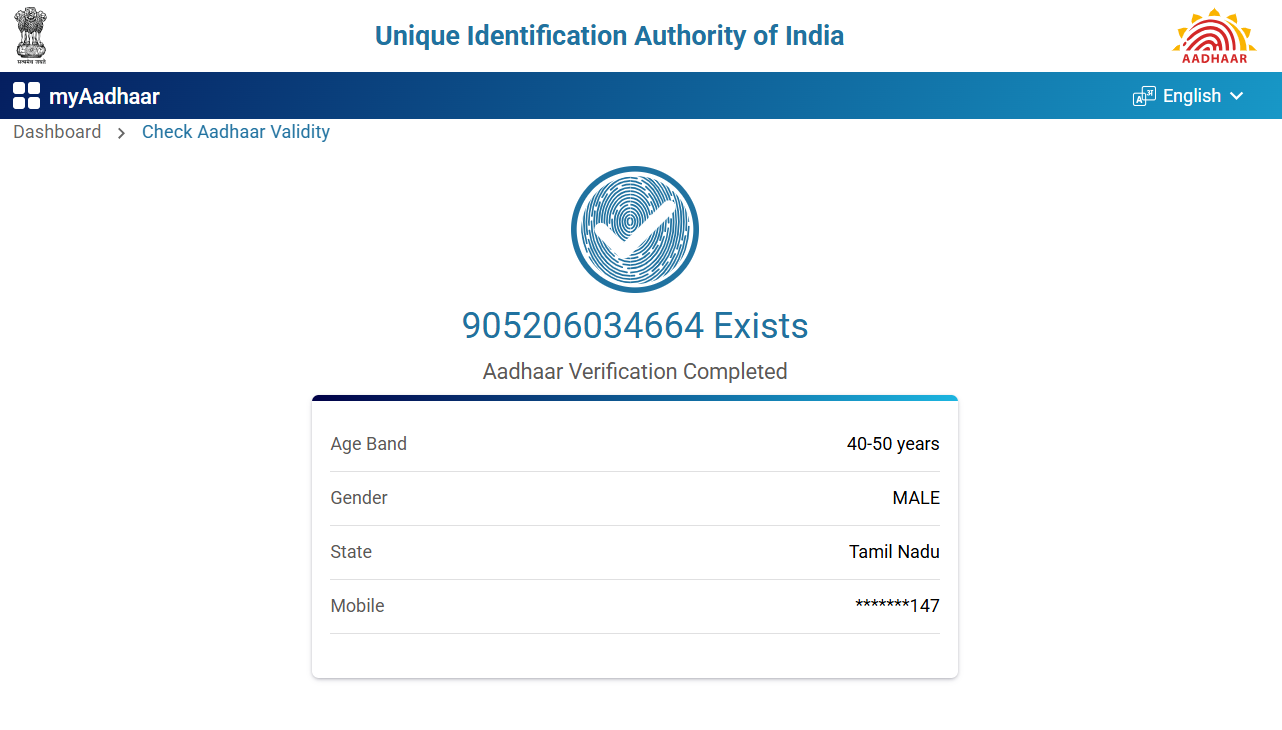
Task: Open Check Aadhaar Validity breadcrumb link
Action: pyautogui.click(x=236, y=132)
